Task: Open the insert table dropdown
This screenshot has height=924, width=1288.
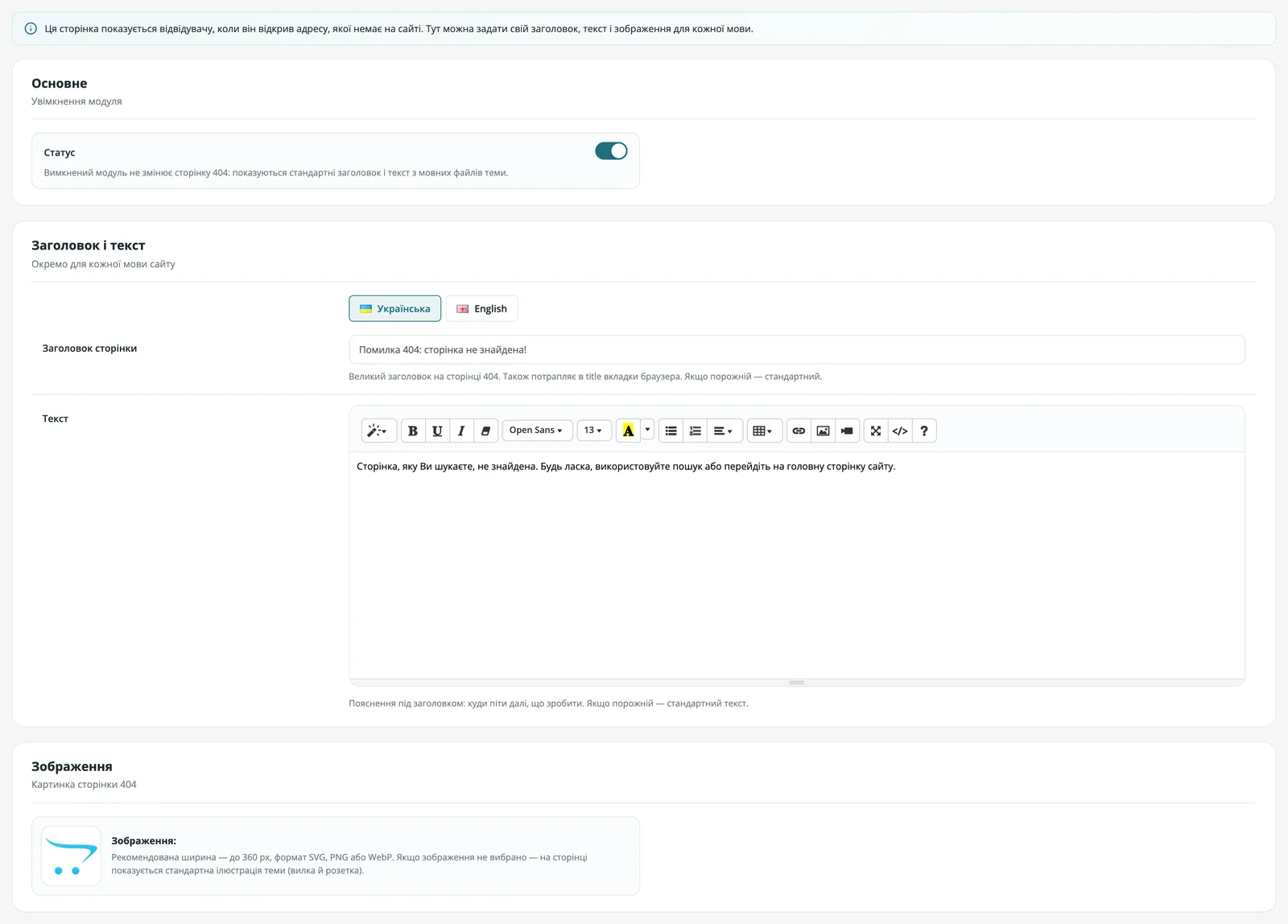Action: tap(764, 431)
